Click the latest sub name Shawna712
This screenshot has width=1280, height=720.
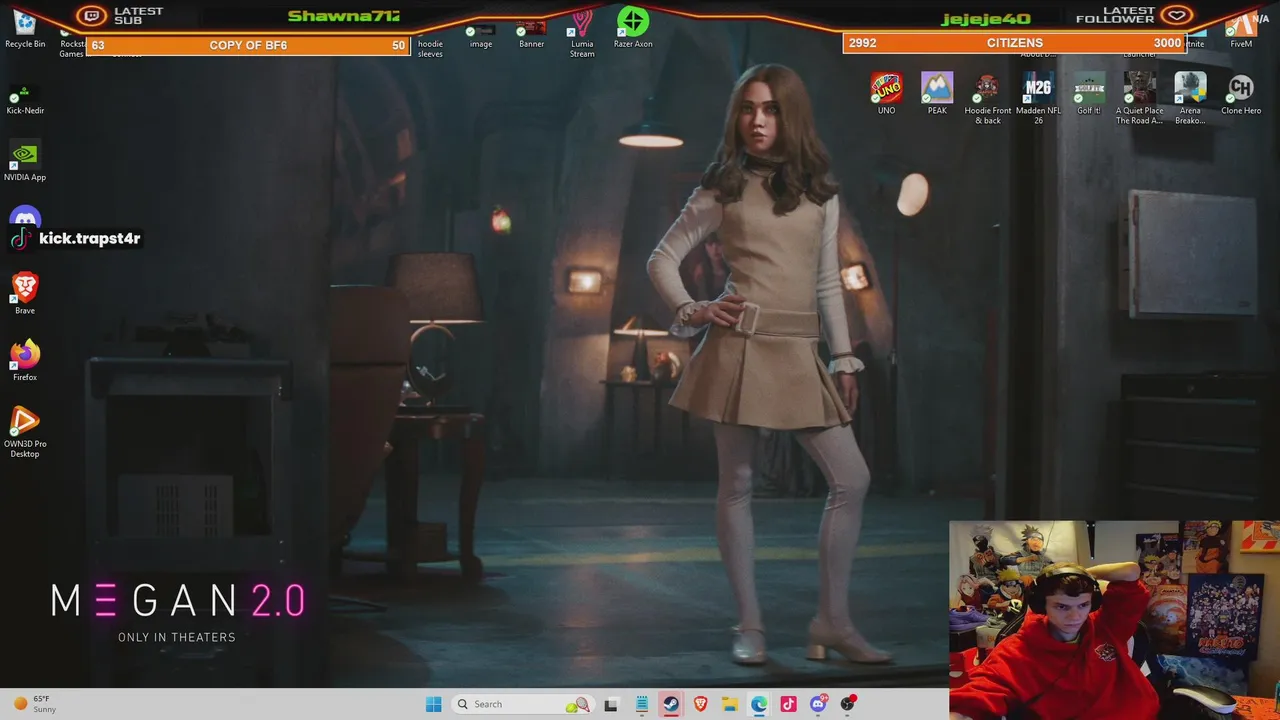click(x=343, y=16)
